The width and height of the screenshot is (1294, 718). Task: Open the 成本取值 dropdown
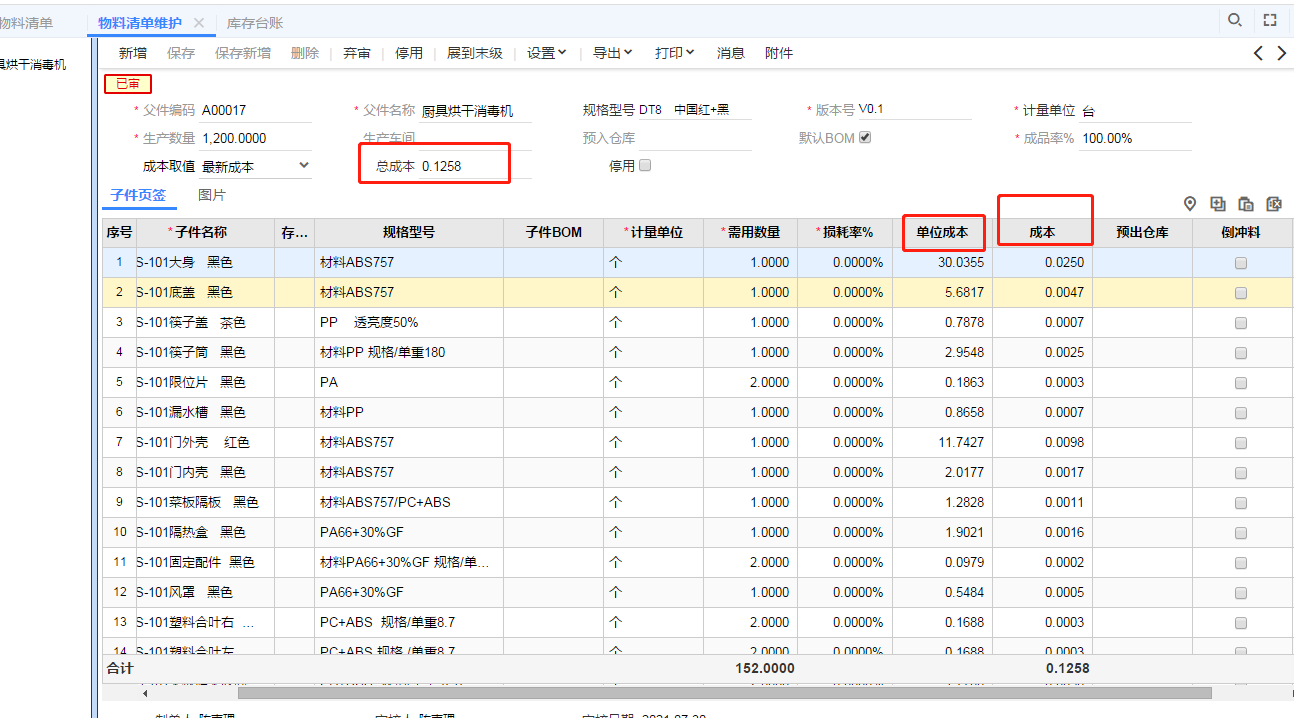point(256,166)
